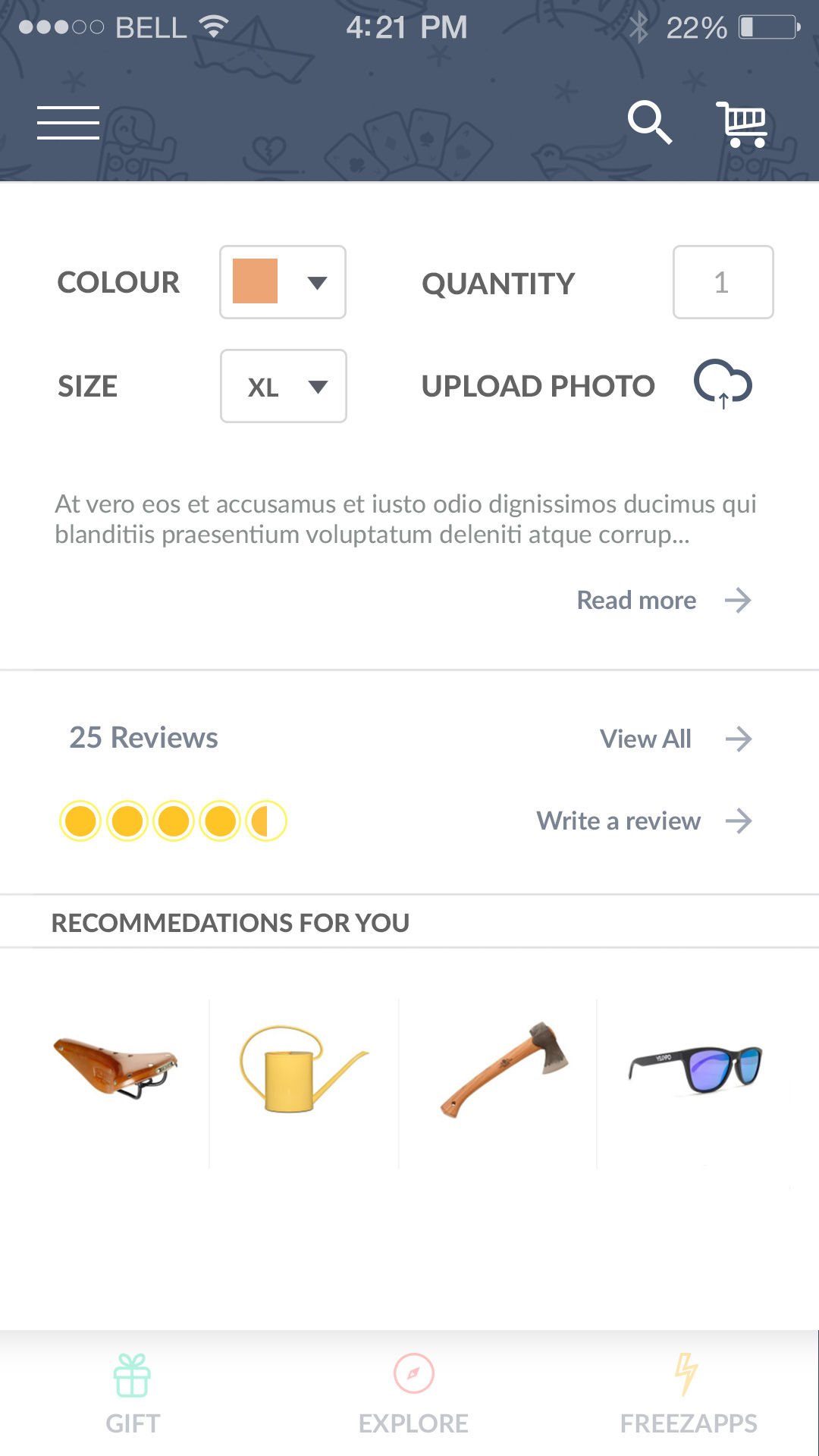
Task: Select the yellow watering can thumbnail
Action: pyautogui.click(x=303, y=1069)
